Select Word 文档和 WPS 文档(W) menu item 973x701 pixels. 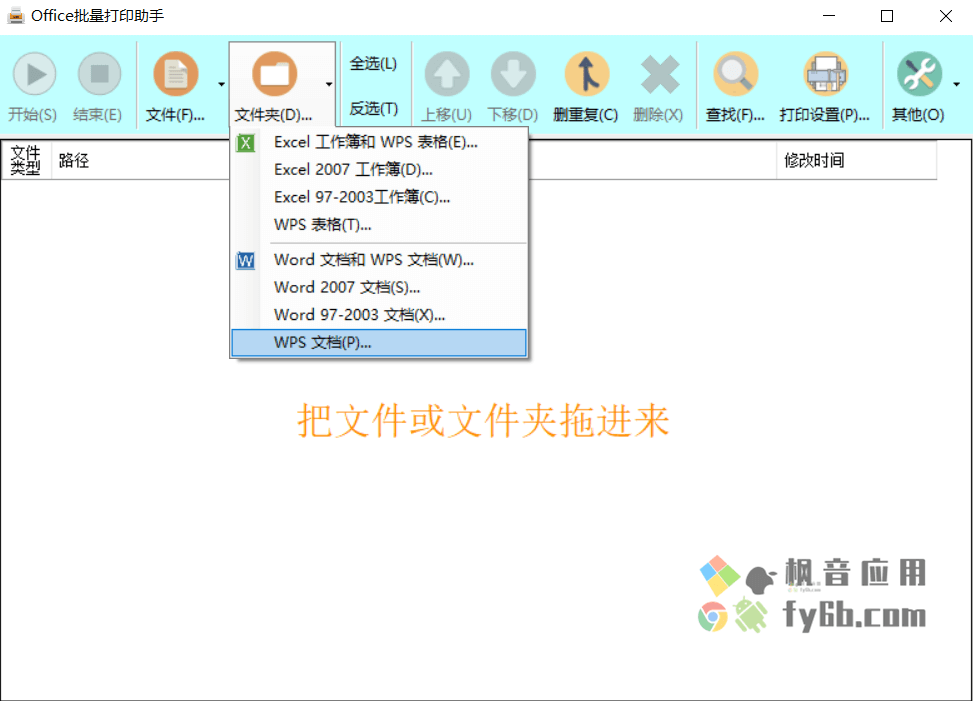click(379, 260)
